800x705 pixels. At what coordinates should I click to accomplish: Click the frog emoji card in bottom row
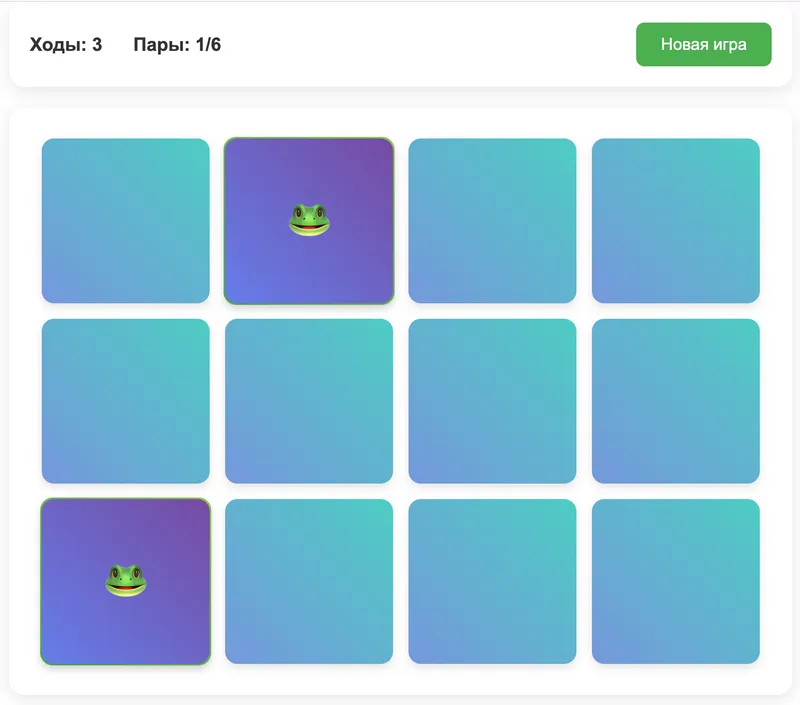pos(126,582)
